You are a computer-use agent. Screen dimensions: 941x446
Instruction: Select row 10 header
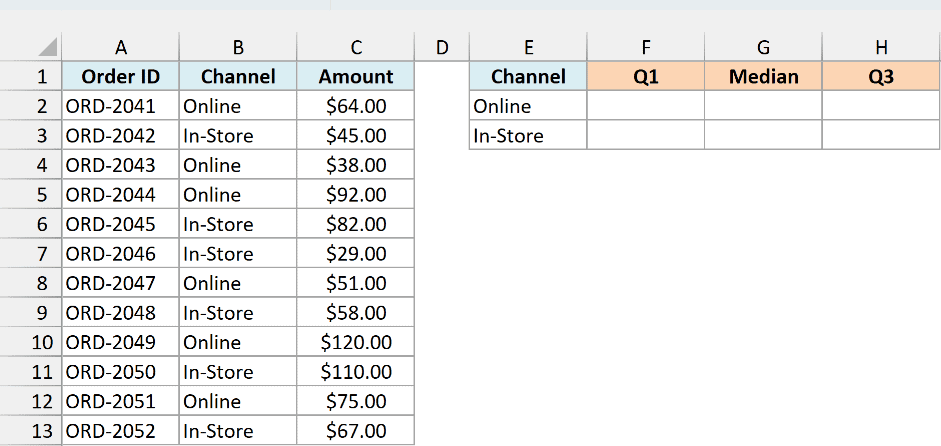click(31, 342)
